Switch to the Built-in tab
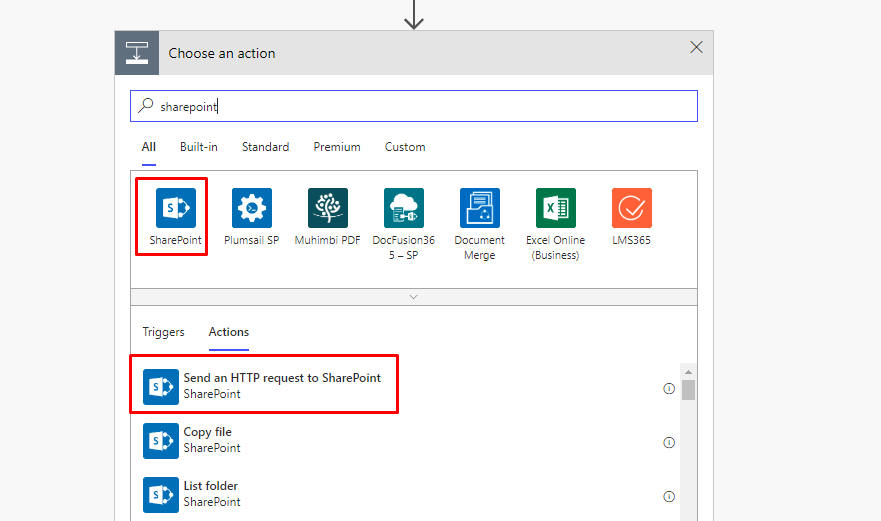The width and height of the screenshot is (881, 521). (199, 147)
